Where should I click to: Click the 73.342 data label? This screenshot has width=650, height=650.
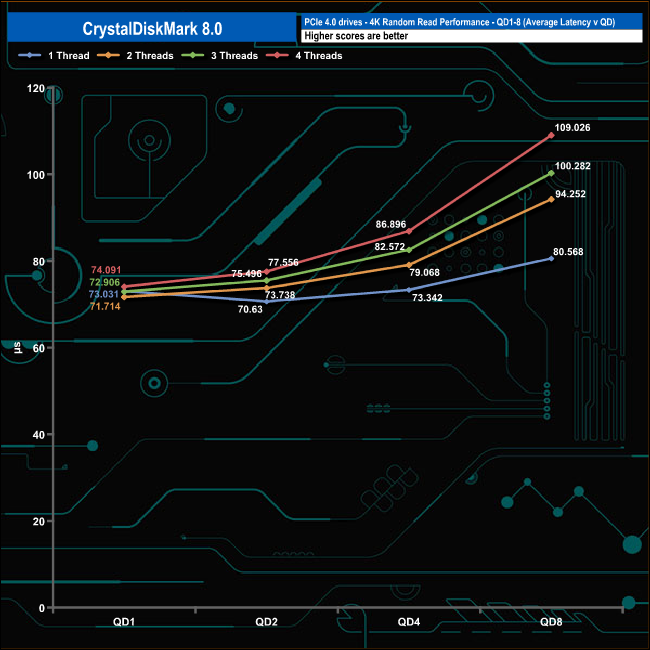427,298
